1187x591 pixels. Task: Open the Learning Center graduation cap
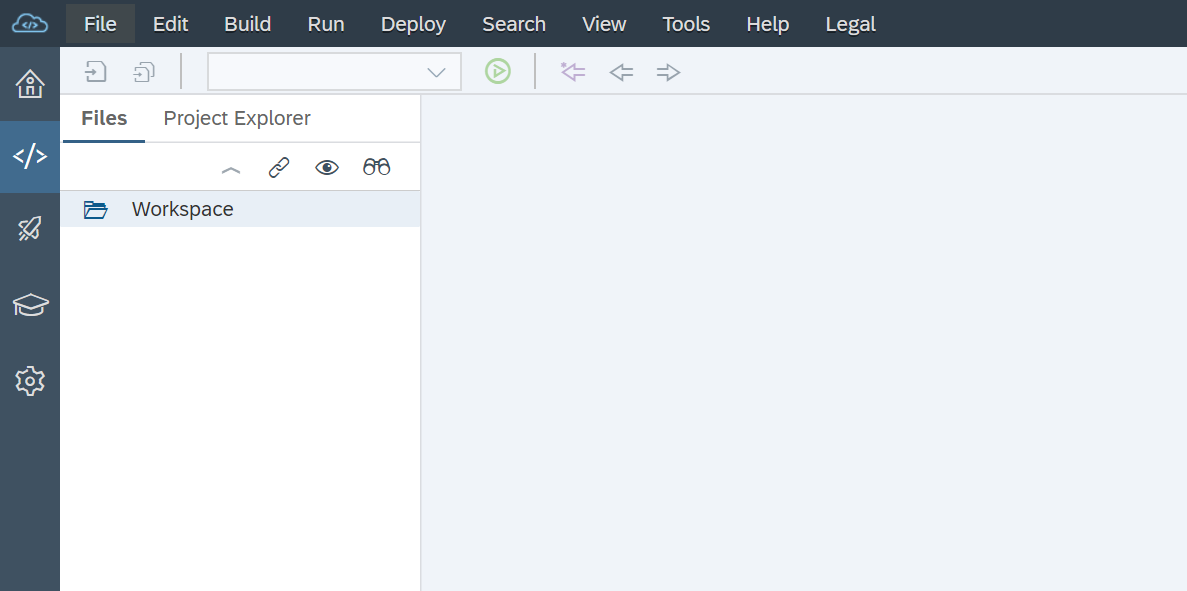click(30, 306)
